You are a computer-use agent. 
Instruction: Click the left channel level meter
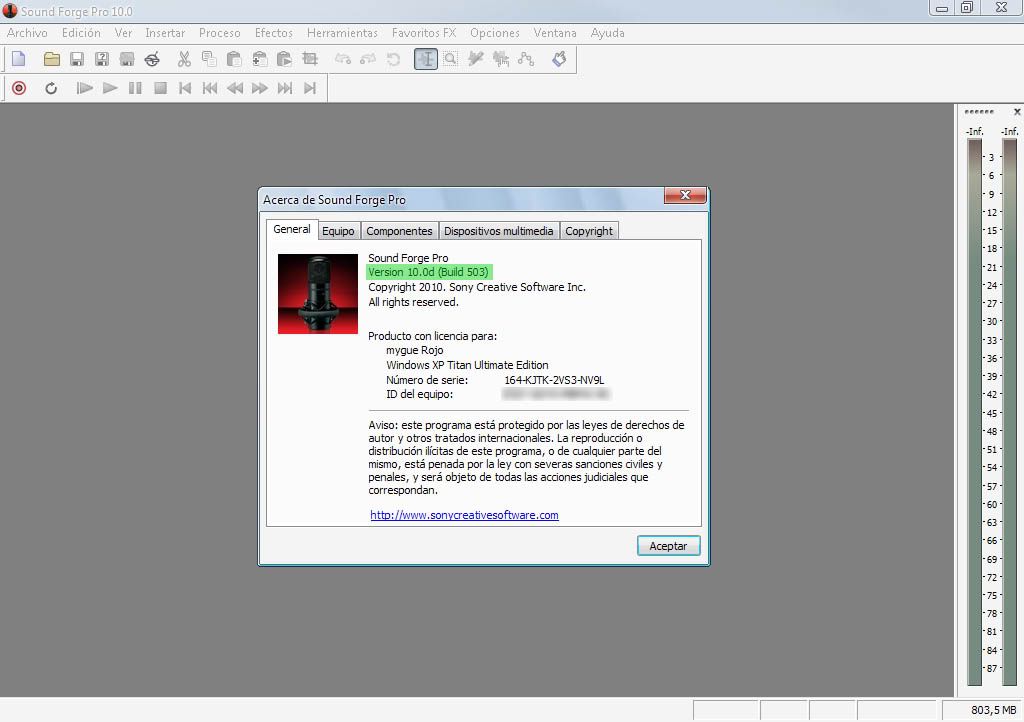click(x=974, y=412)
